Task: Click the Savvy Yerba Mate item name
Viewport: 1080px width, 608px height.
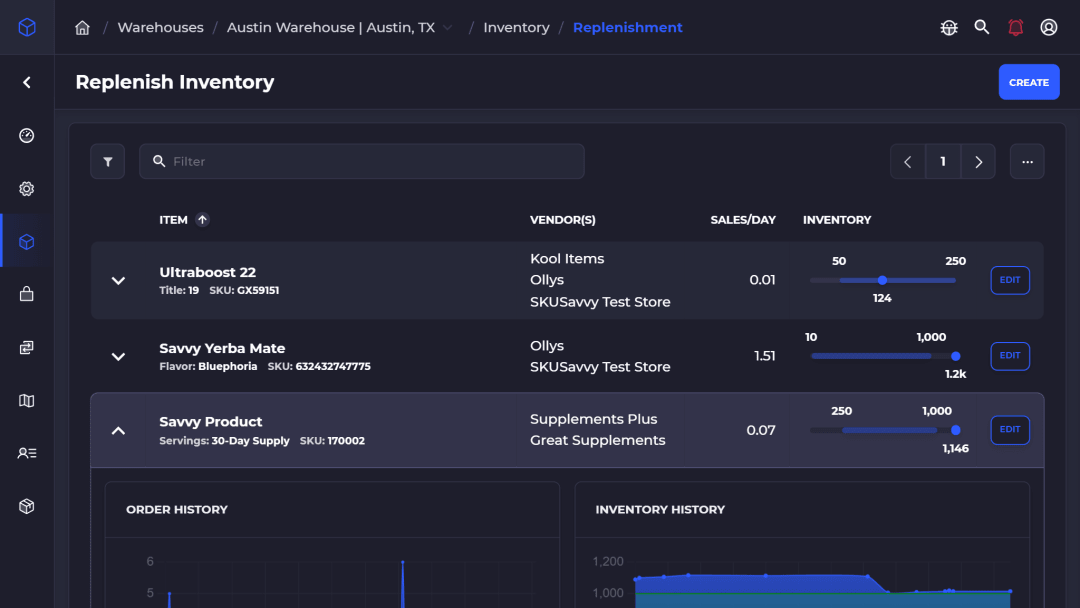Action: click(222, 348)
